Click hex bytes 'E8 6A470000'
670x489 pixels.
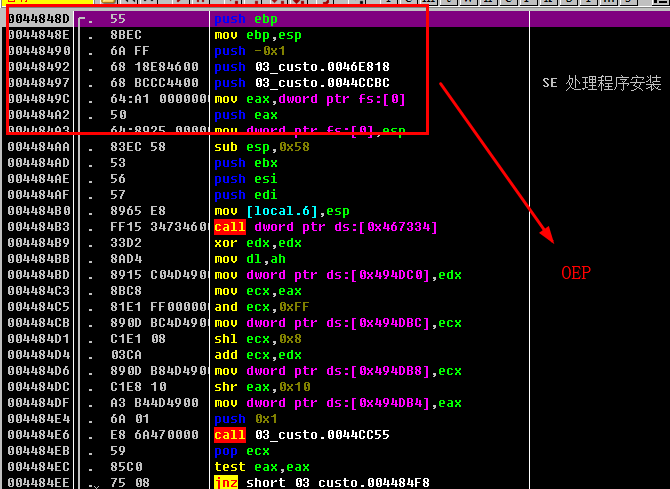coord(154,435)
